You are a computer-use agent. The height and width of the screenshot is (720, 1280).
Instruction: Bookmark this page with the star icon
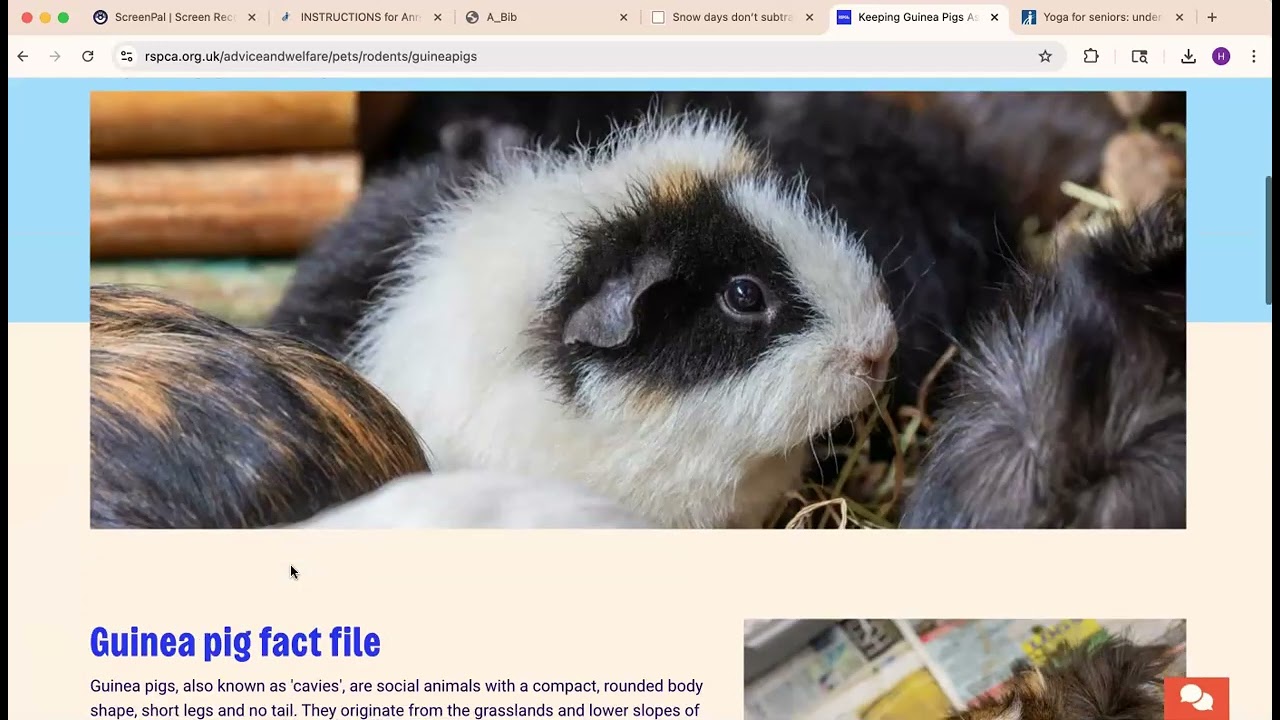click(x=1045, y=56)
